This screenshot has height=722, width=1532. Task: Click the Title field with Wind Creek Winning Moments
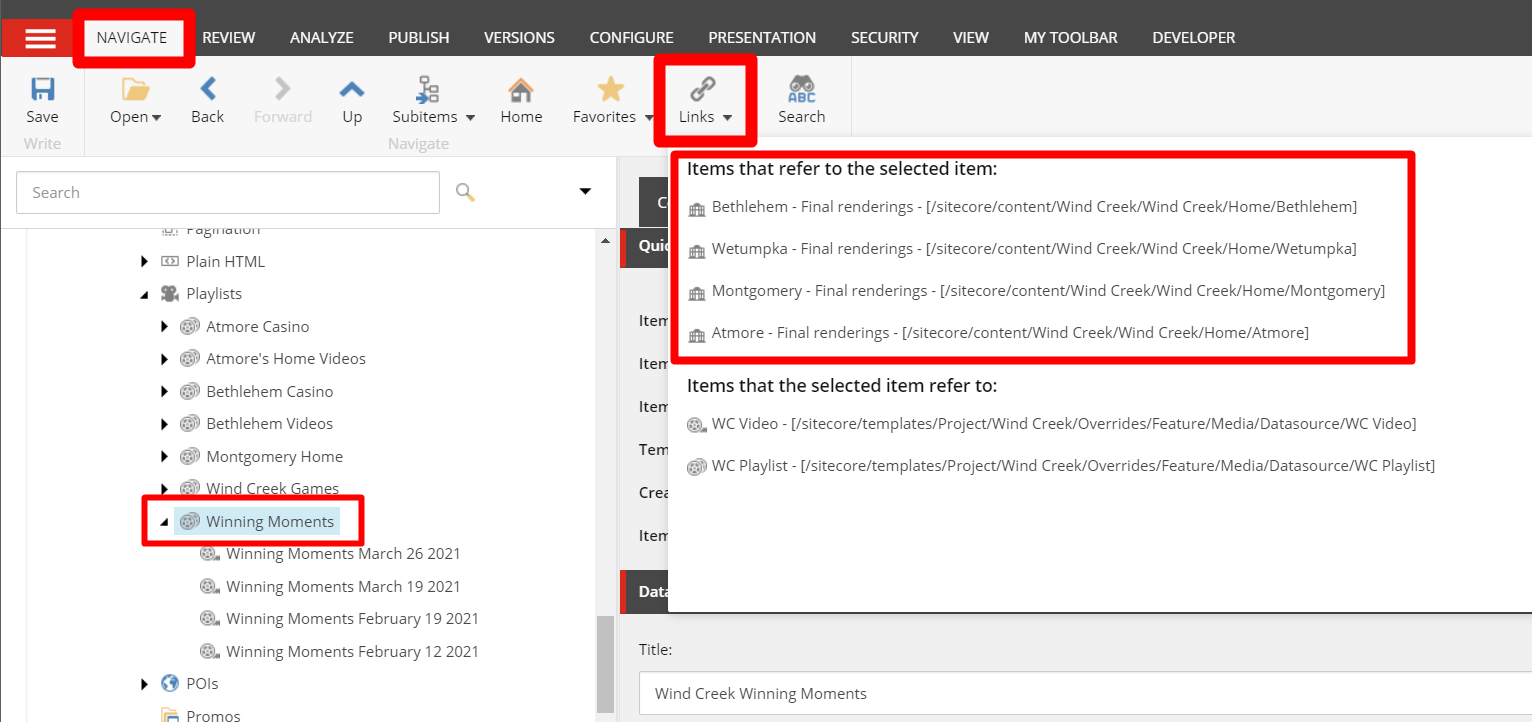coord(1085,693)
